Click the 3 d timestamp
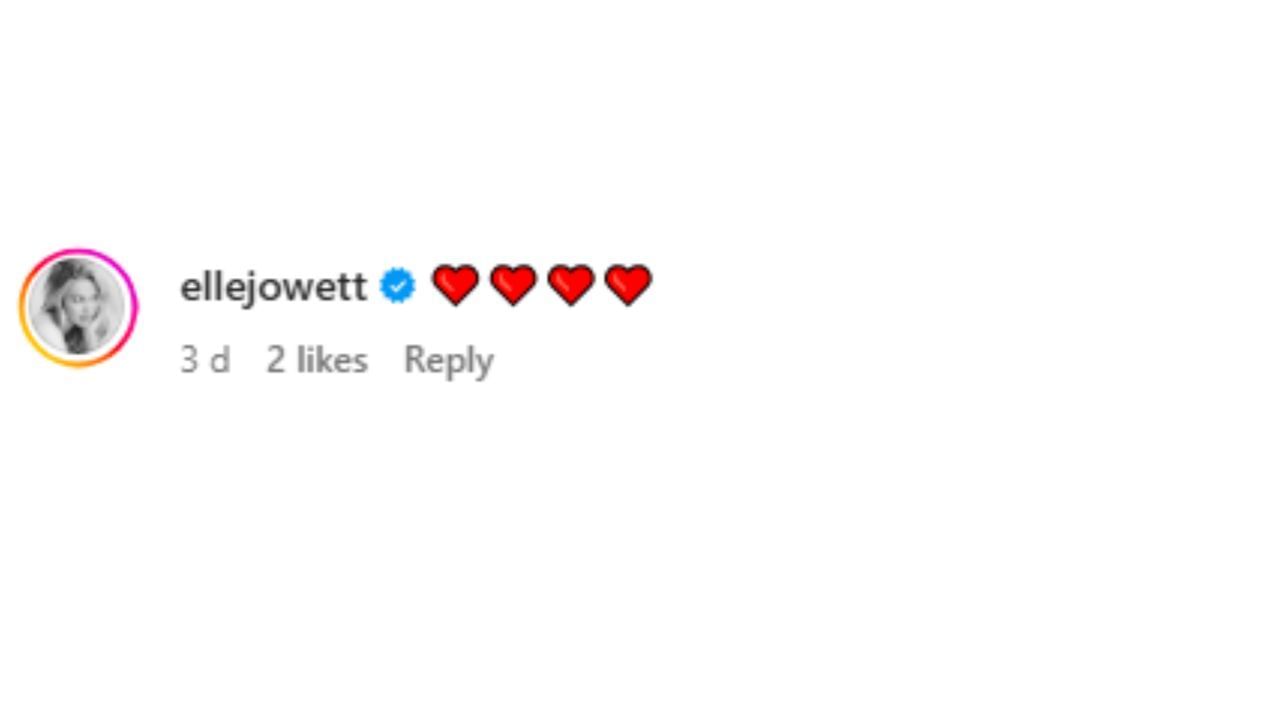This screenshot has width=1280, height=720. pyautogui.click(x=205, y=360)
